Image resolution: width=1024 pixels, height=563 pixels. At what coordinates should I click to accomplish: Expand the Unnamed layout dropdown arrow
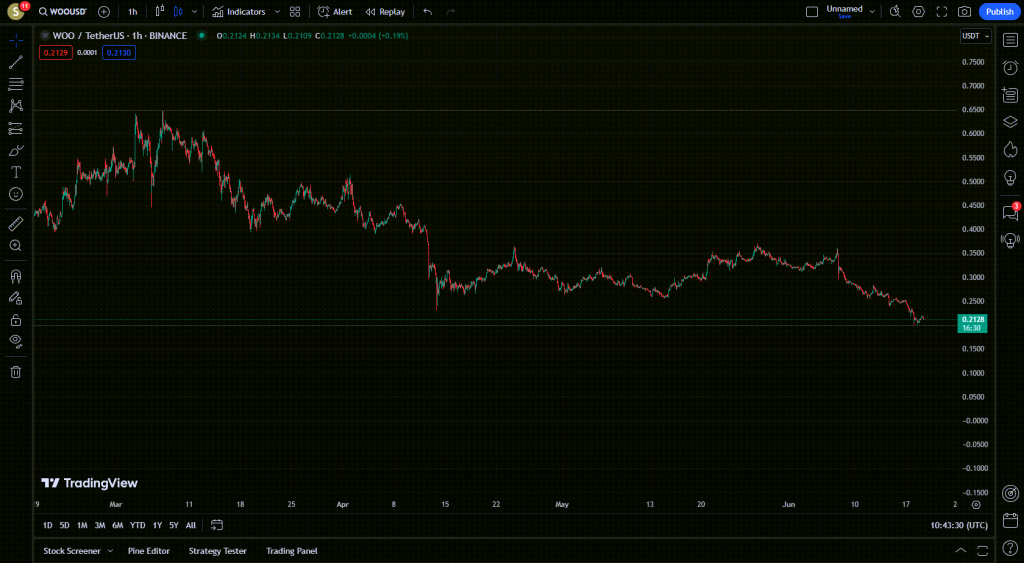[872, 12]
